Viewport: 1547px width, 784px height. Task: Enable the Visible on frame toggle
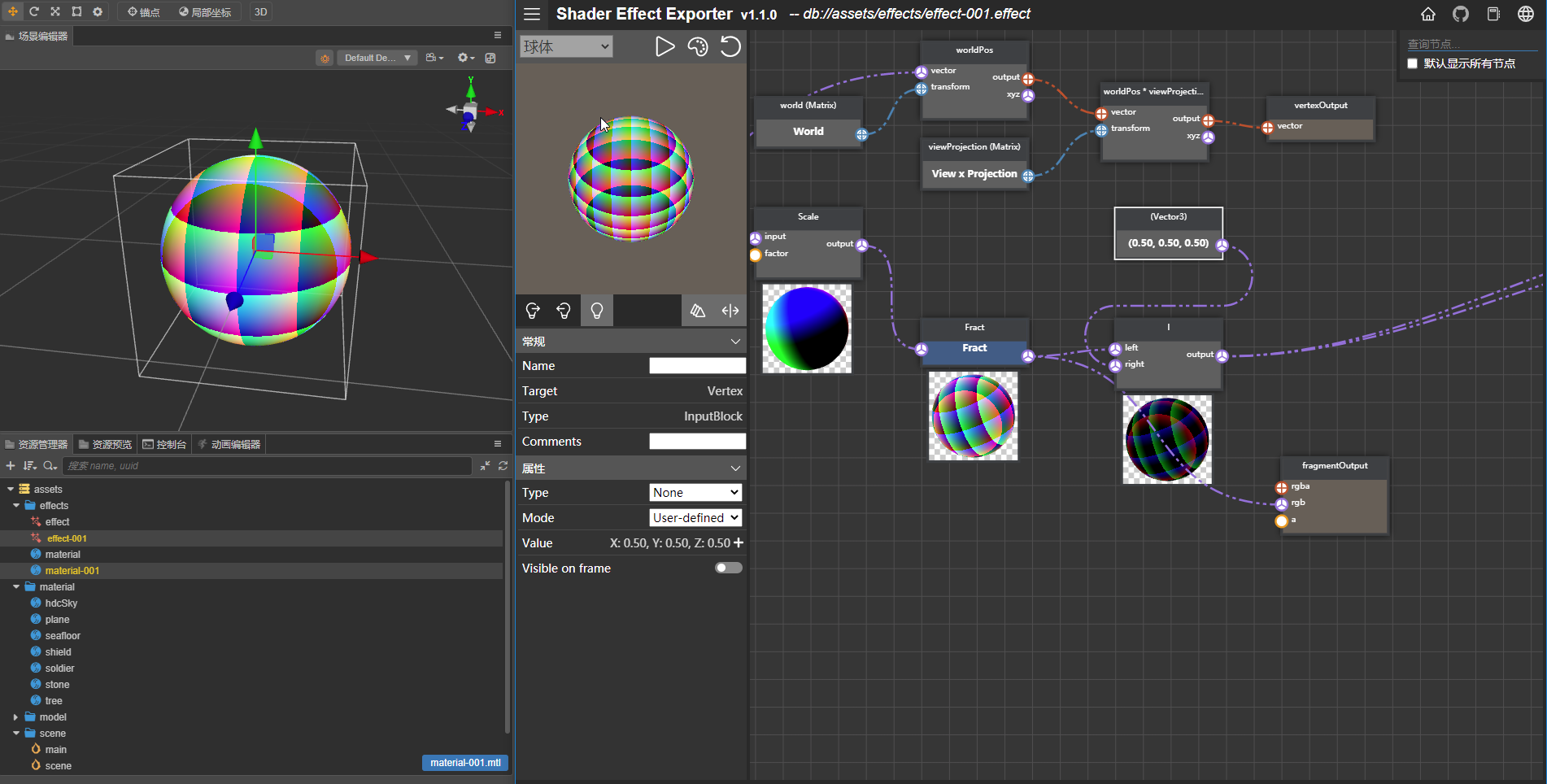727,568
